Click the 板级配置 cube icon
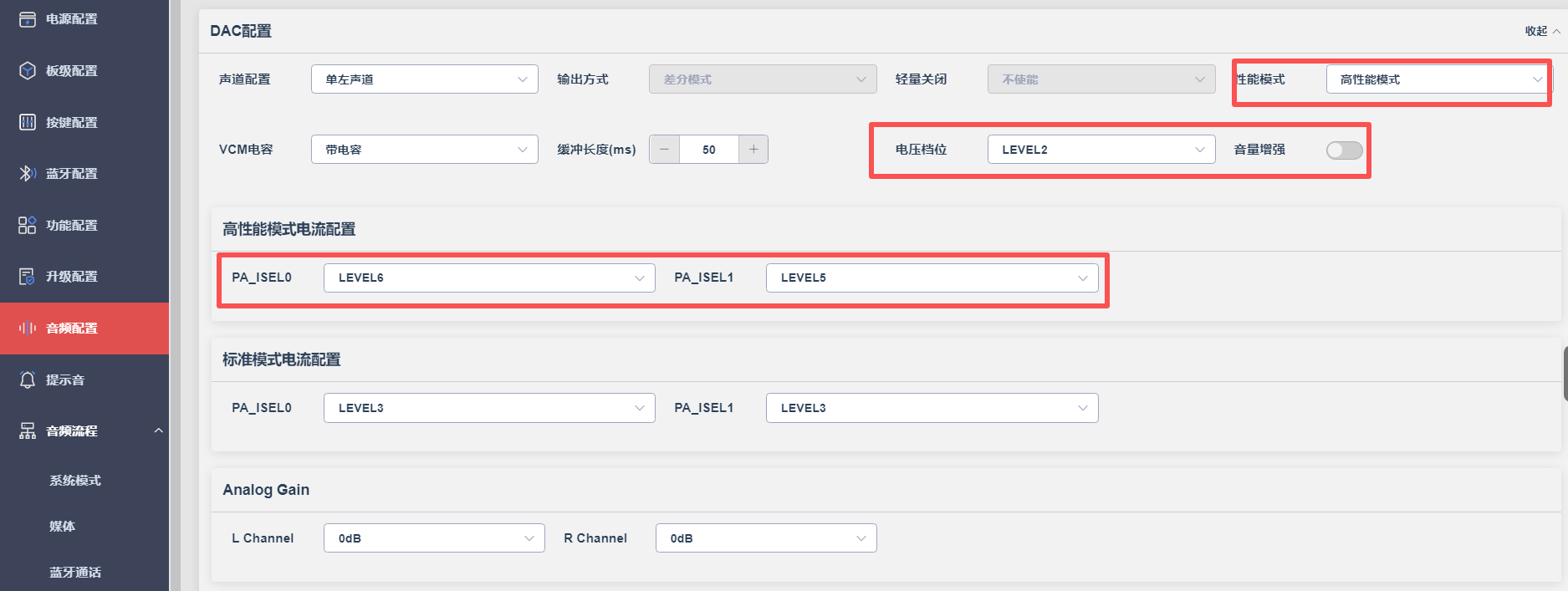 28,71
